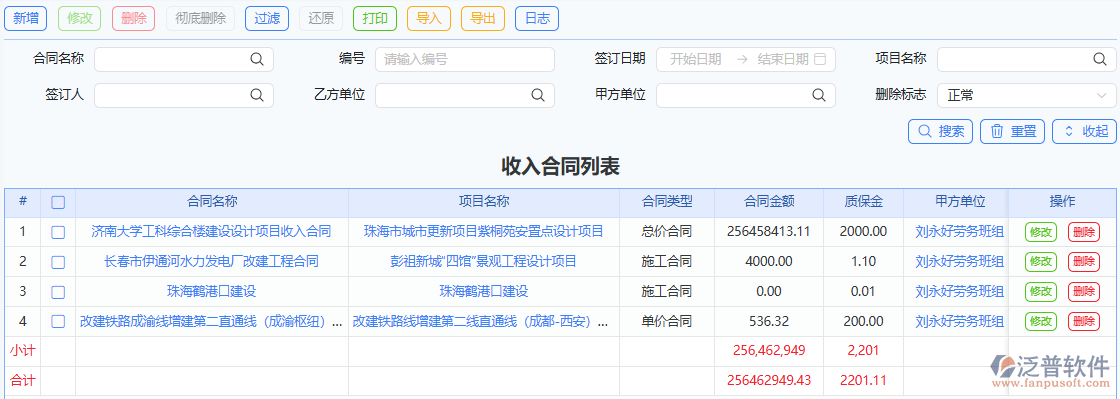Click the 质保金 column header
Screen dimensions: 1120x399
click(864, 202)
